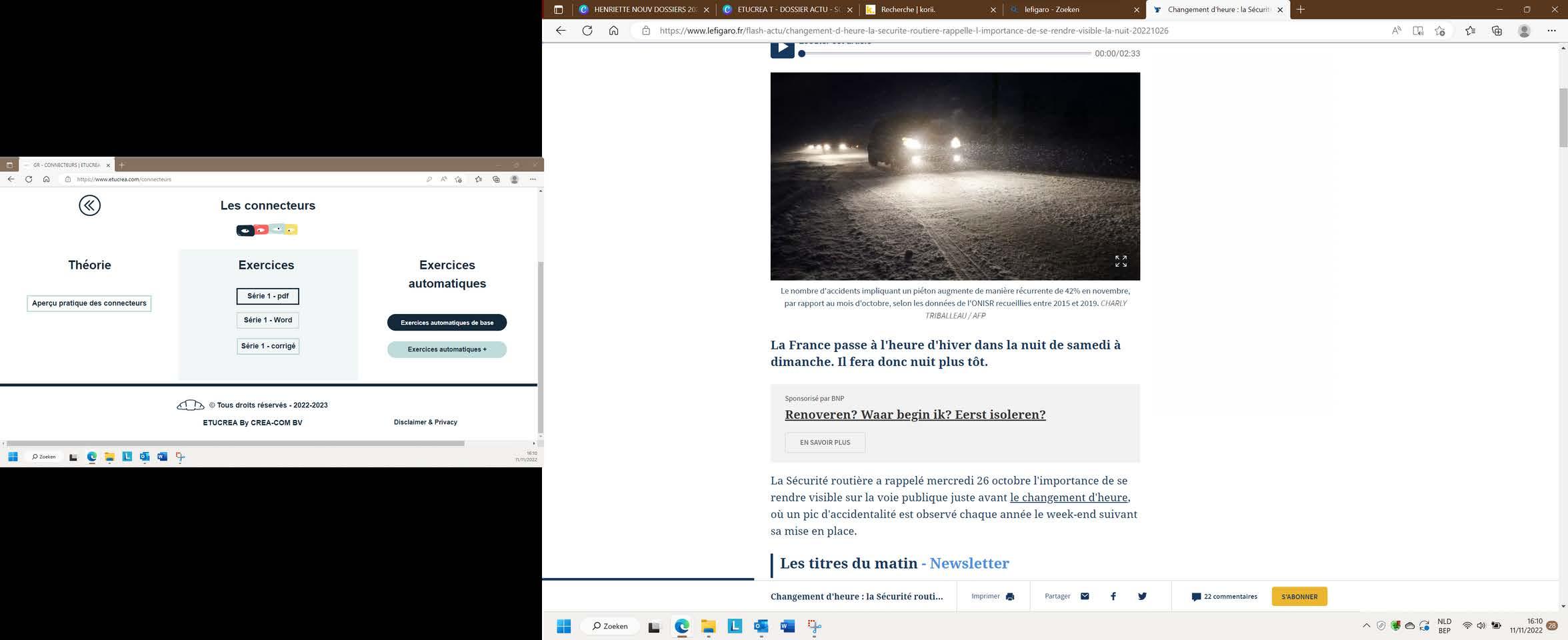
Task: Open the profile avatar in the Le Figaro window
Action: 1524,31
